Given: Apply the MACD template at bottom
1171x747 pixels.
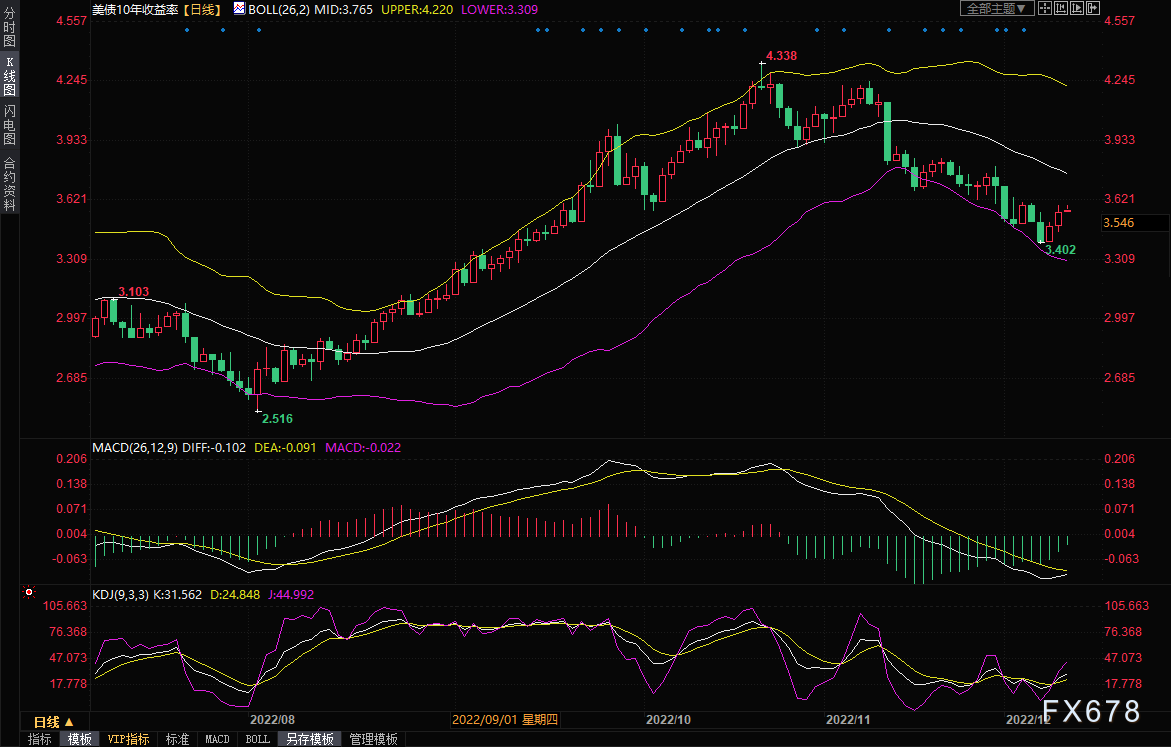Looking at the screenshot, I should (x=217, y=739).
